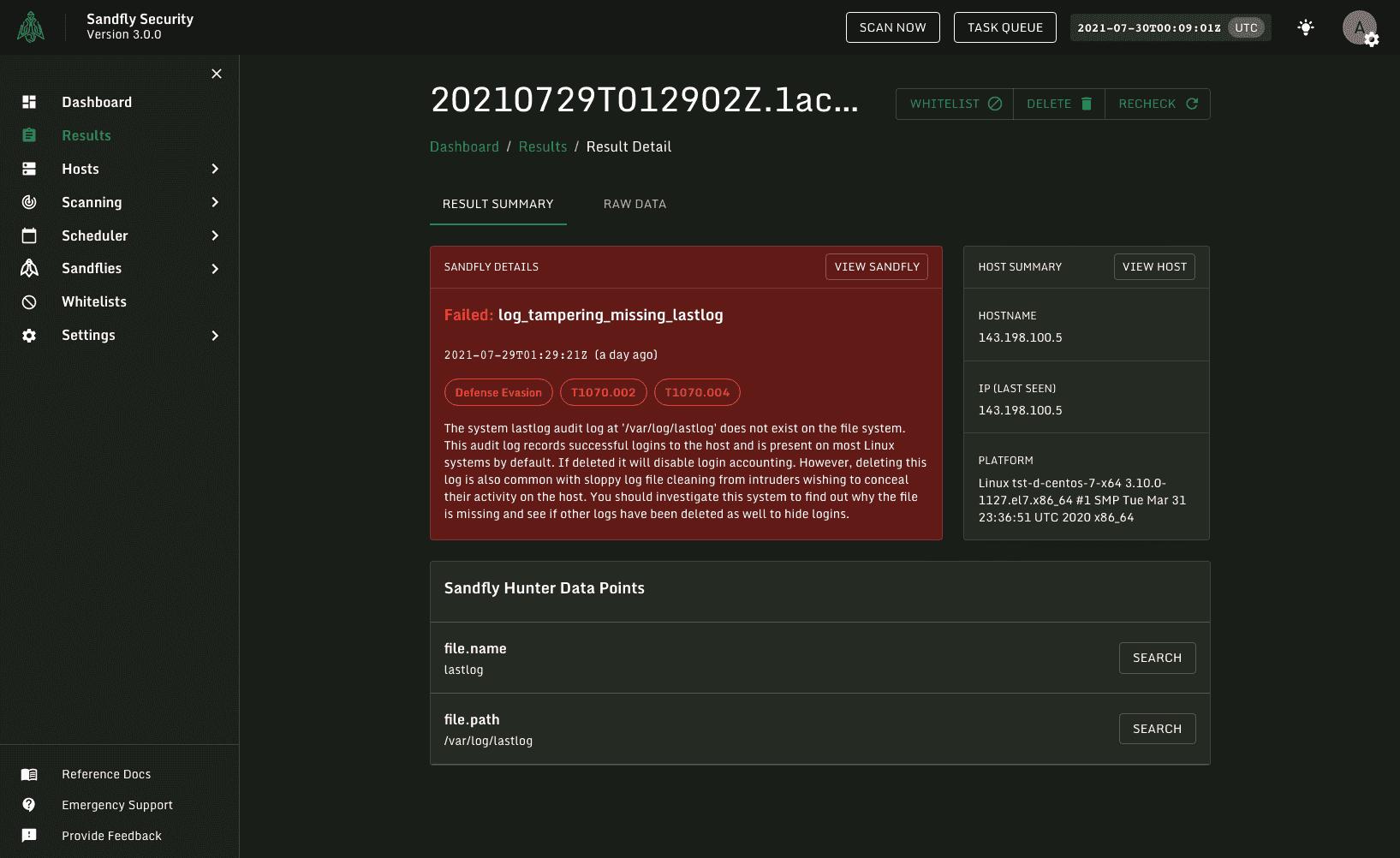Click the T1070.004 technique tag
The height and width of the screenshot is (858, 1400).
point(697,392)
